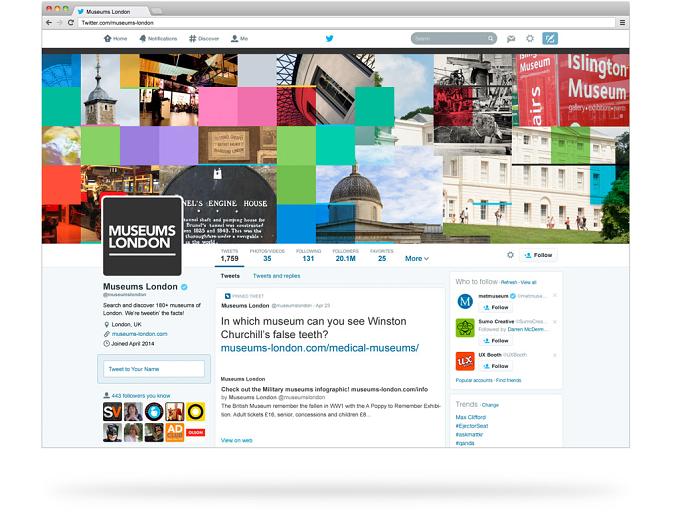Image resolution: width=680 pixels, height=510 pixels.
Task: View Followers count 20.1M
Action: (346, 255)
